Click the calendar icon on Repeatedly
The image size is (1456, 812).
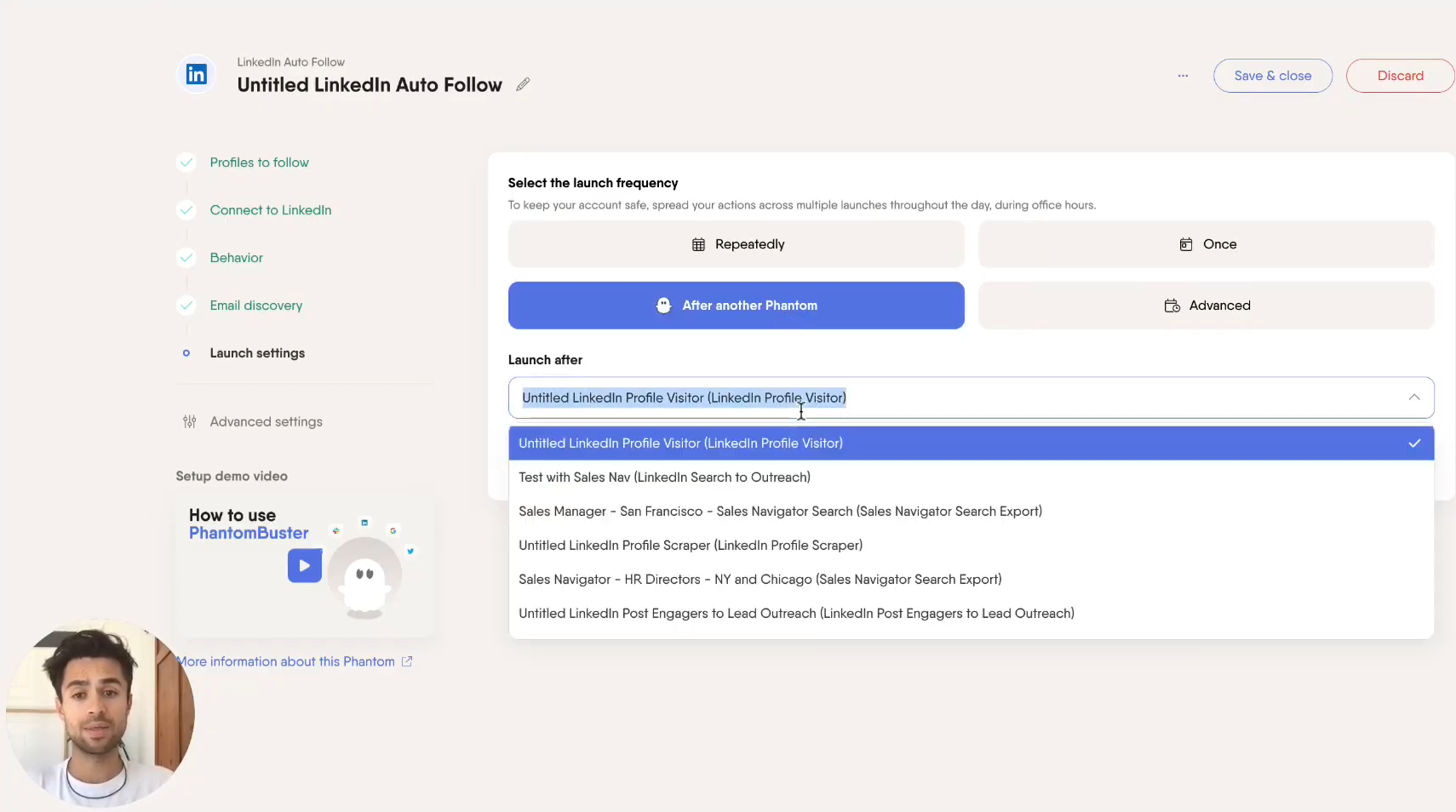click(x=698, y=245)
